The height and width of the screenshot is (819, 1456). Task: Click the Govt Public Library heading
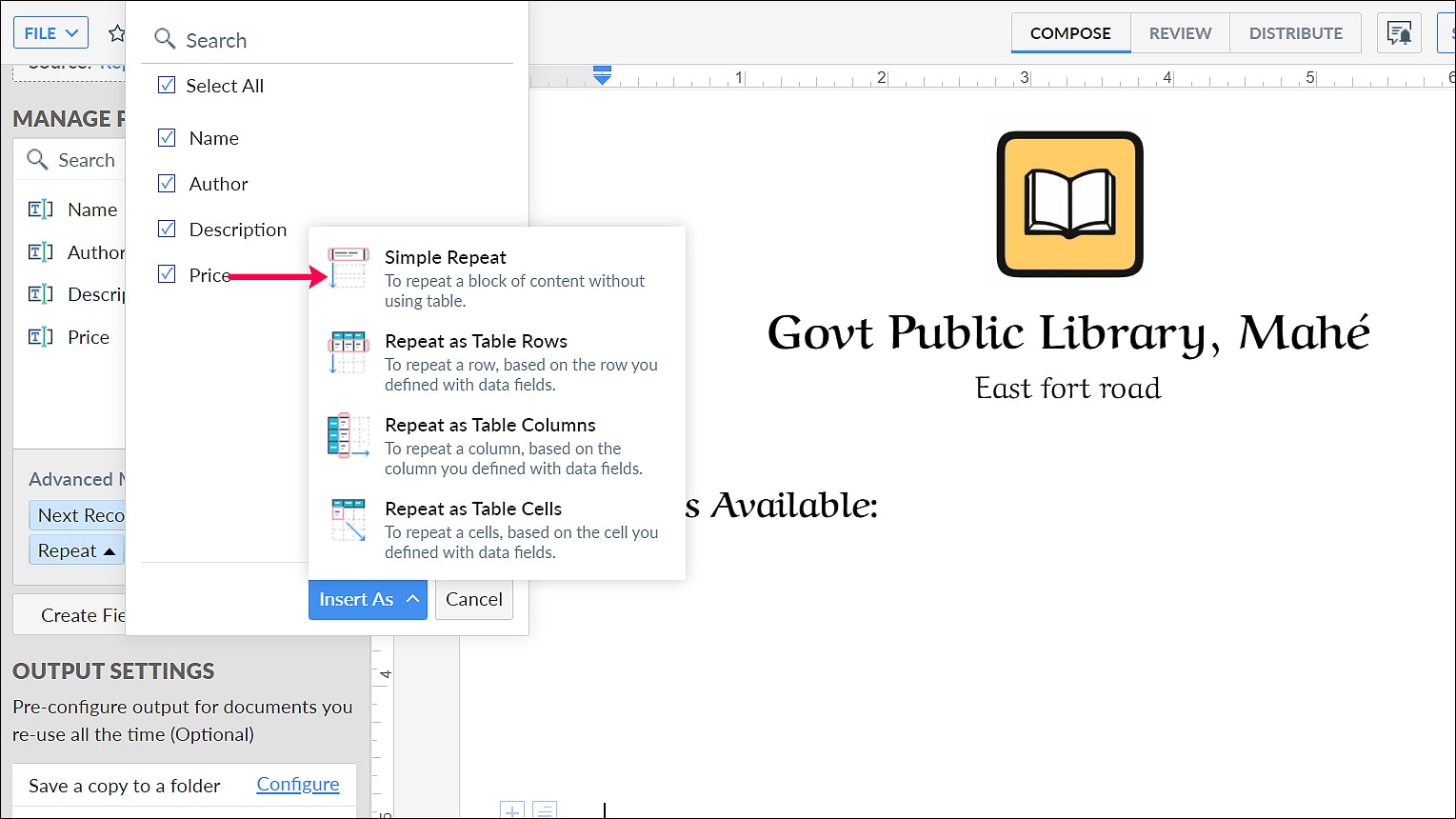point(1068,332)
